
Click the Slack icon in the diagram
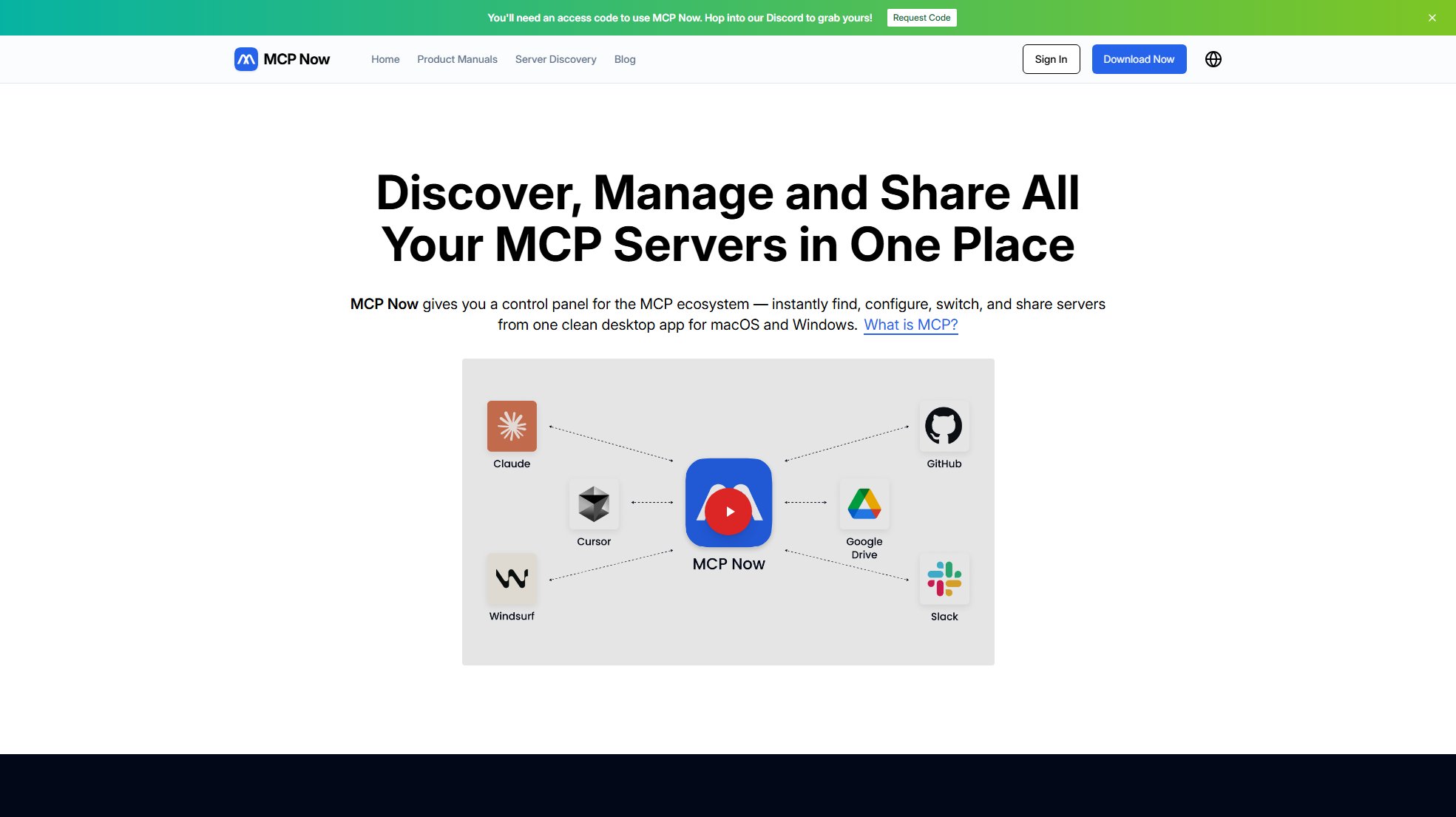click(x=944, y=578)
